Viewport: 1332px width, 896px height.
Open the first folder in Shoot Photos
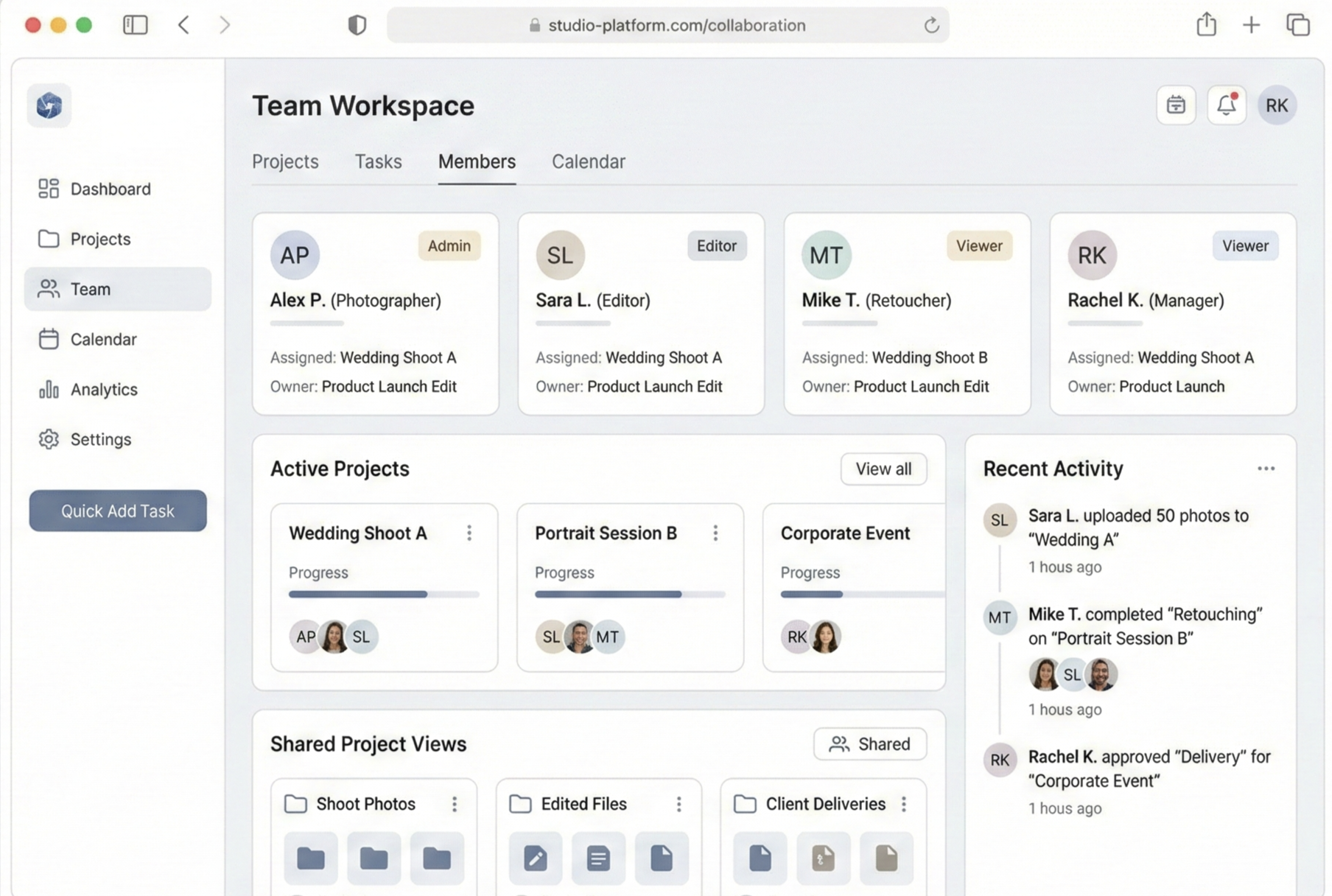coord(311,858)
